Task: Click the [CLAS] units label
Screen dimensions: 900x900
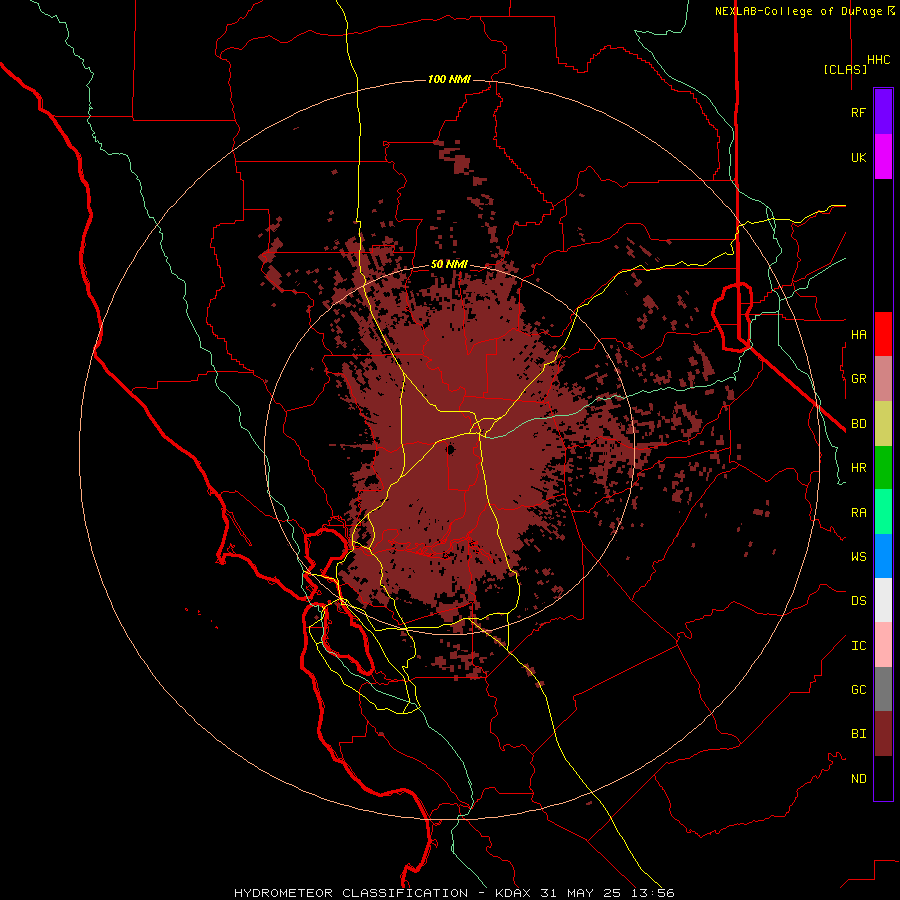Action: click(845, 69)
